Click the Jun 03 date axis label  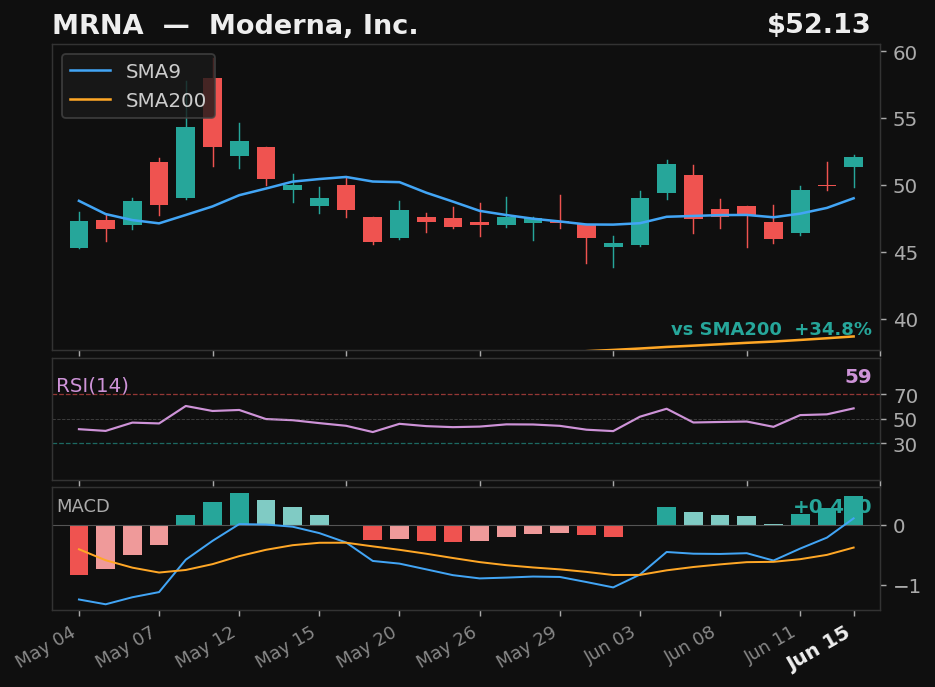click(x=609, y=645)
